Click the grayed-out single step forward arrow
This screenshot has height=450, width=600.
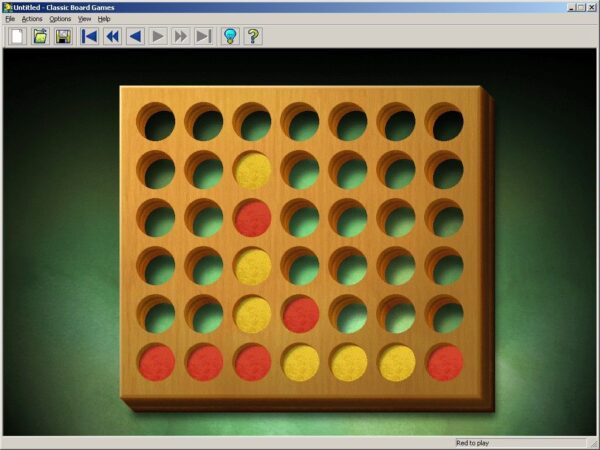click(x=158, y=37)
